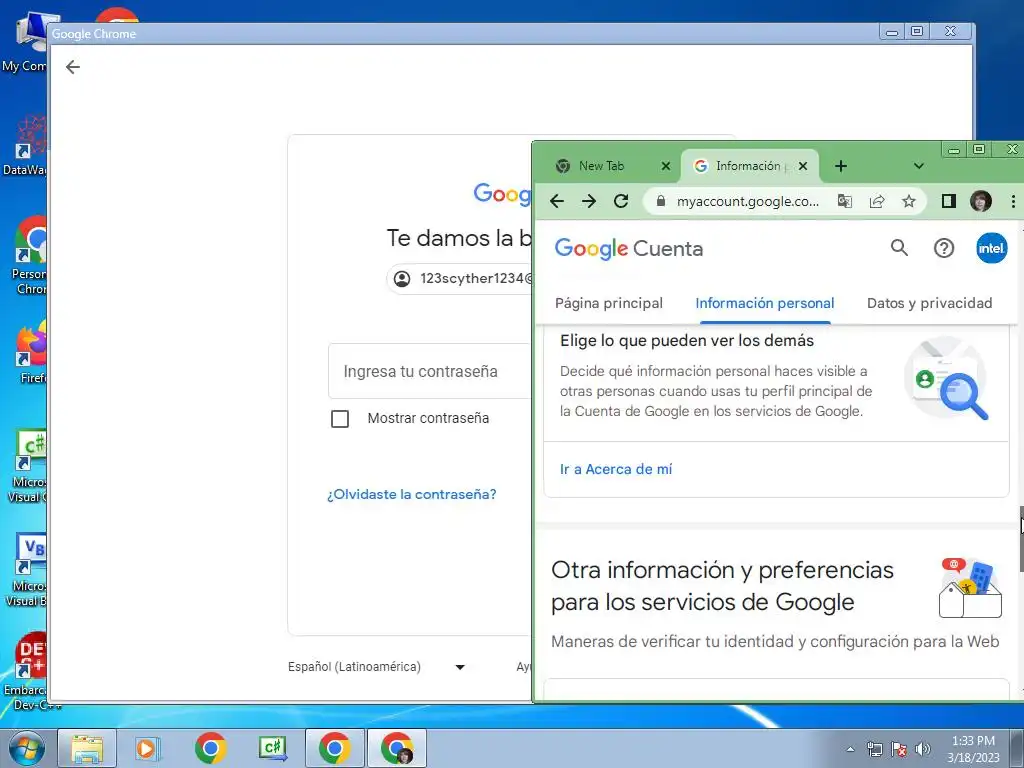Click the volume speaker tray icon

coord(922,749)
